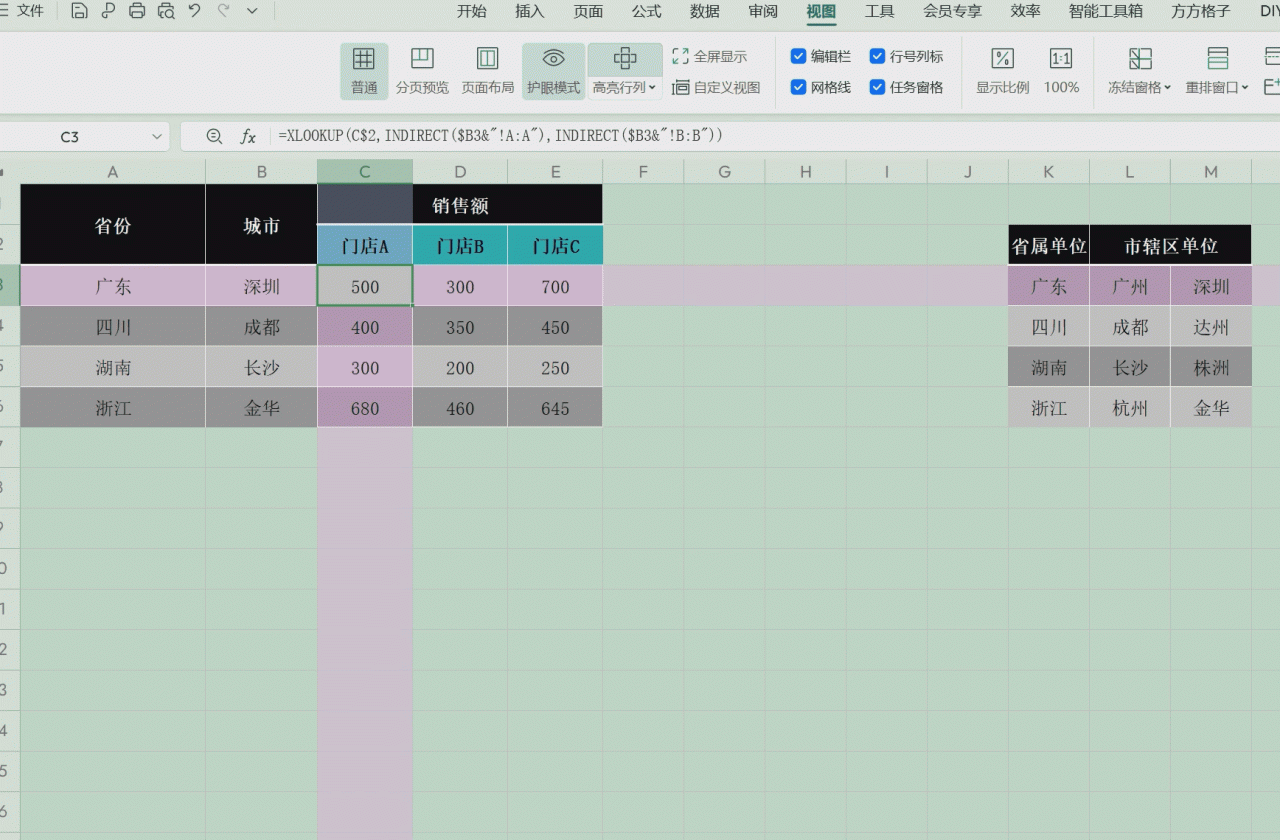Viewport: 1280px width, 840px height.
Task: Uncheck the 行号列标 headings checkbox
Action: tap(877, 56)
